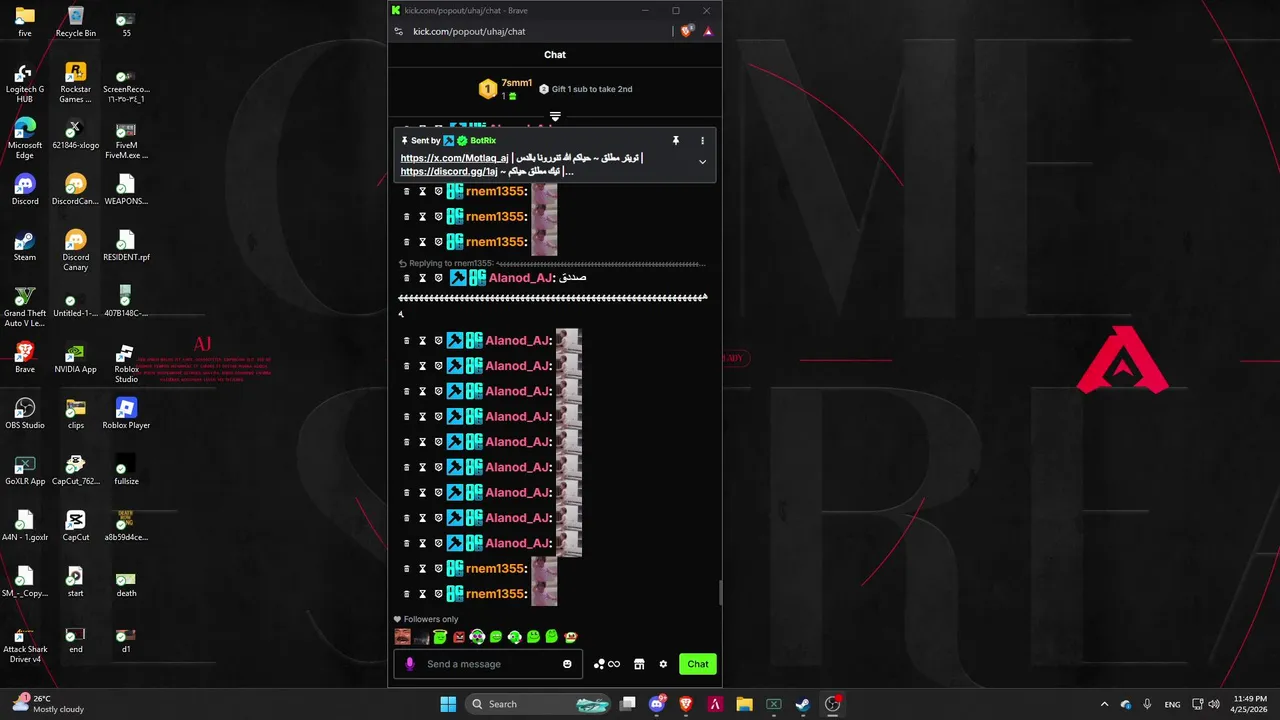
Task: Delete the Alanod_AJ reply message with trash icon
Action: click(x=406, y=278)
